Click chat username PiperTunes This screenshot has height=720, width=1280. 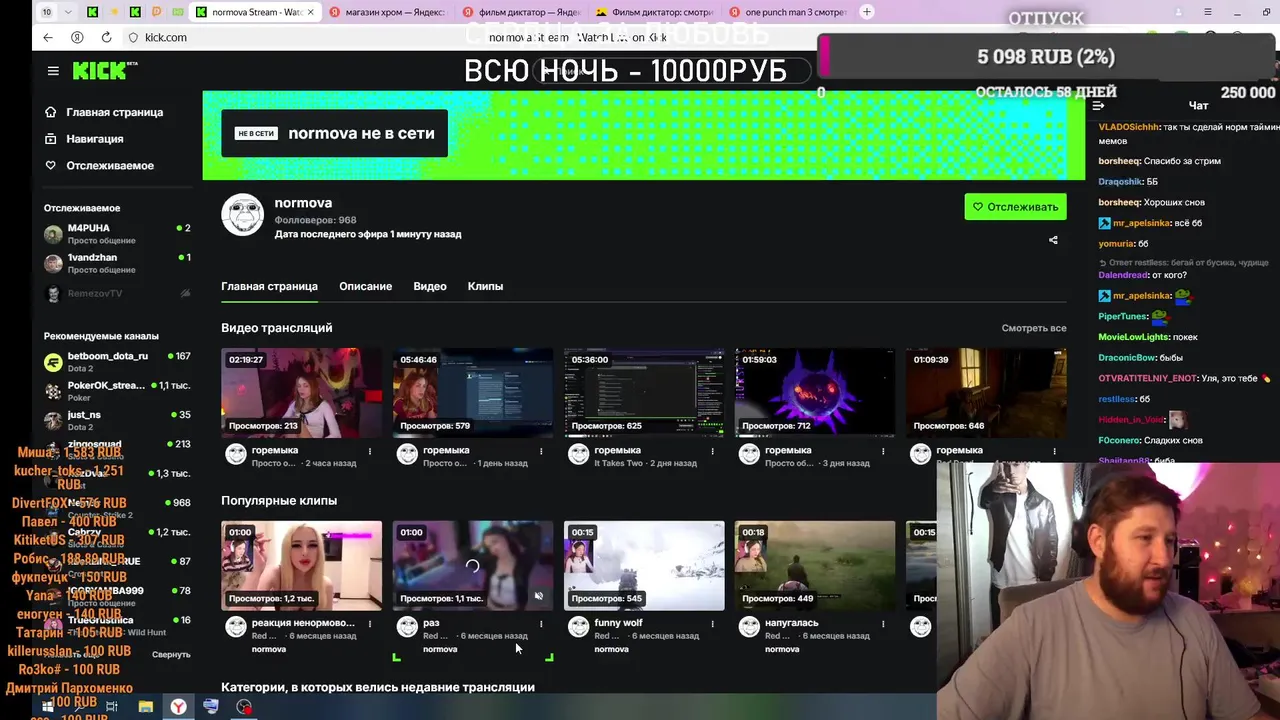[1123, 316]
